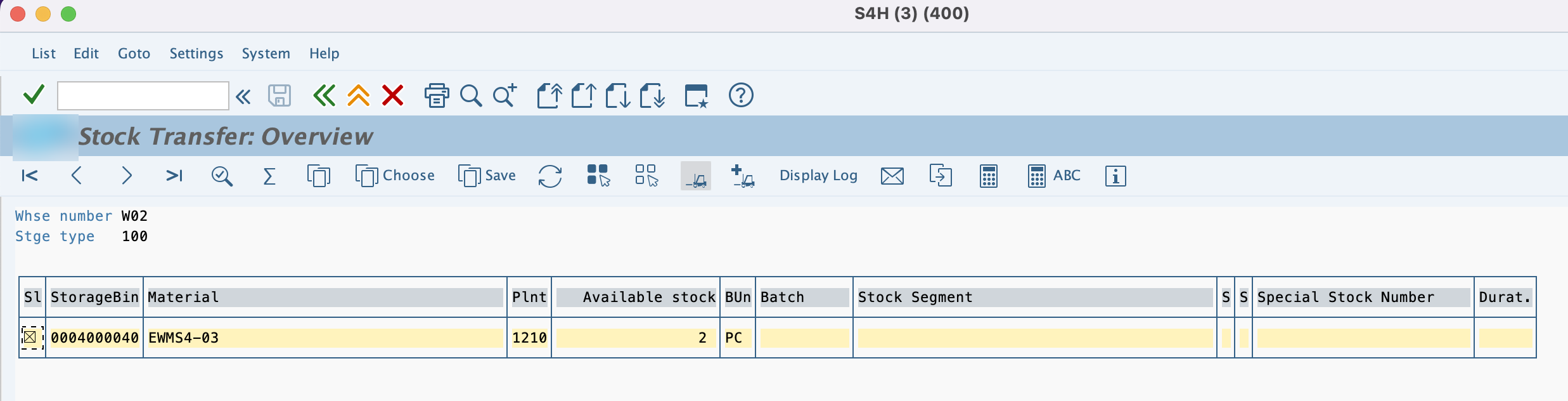Go back with green double-arrow icon
This screenshot has height=401, width=1568.
(324, 96)
